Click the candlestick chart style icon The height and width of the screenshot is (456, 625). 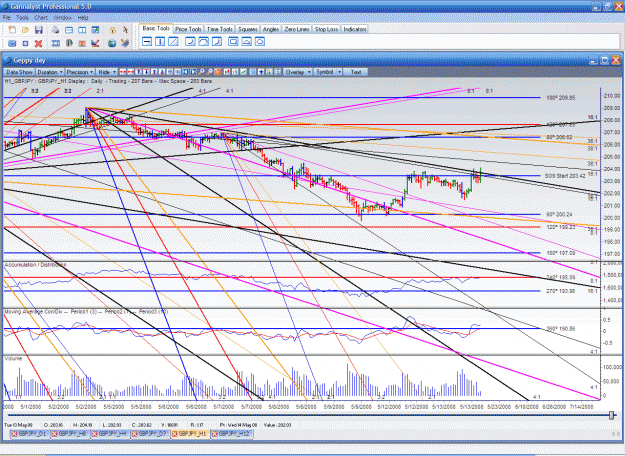point(227,72)
